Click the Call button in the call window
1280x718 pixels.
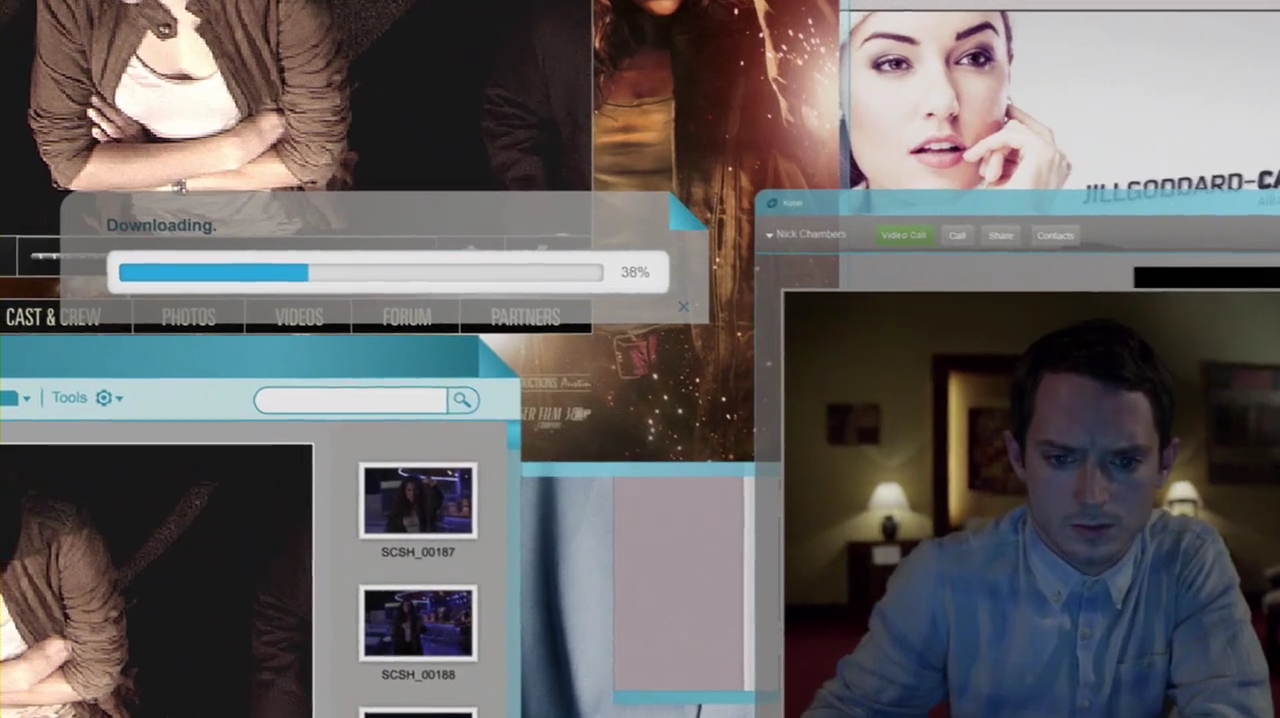957,235
